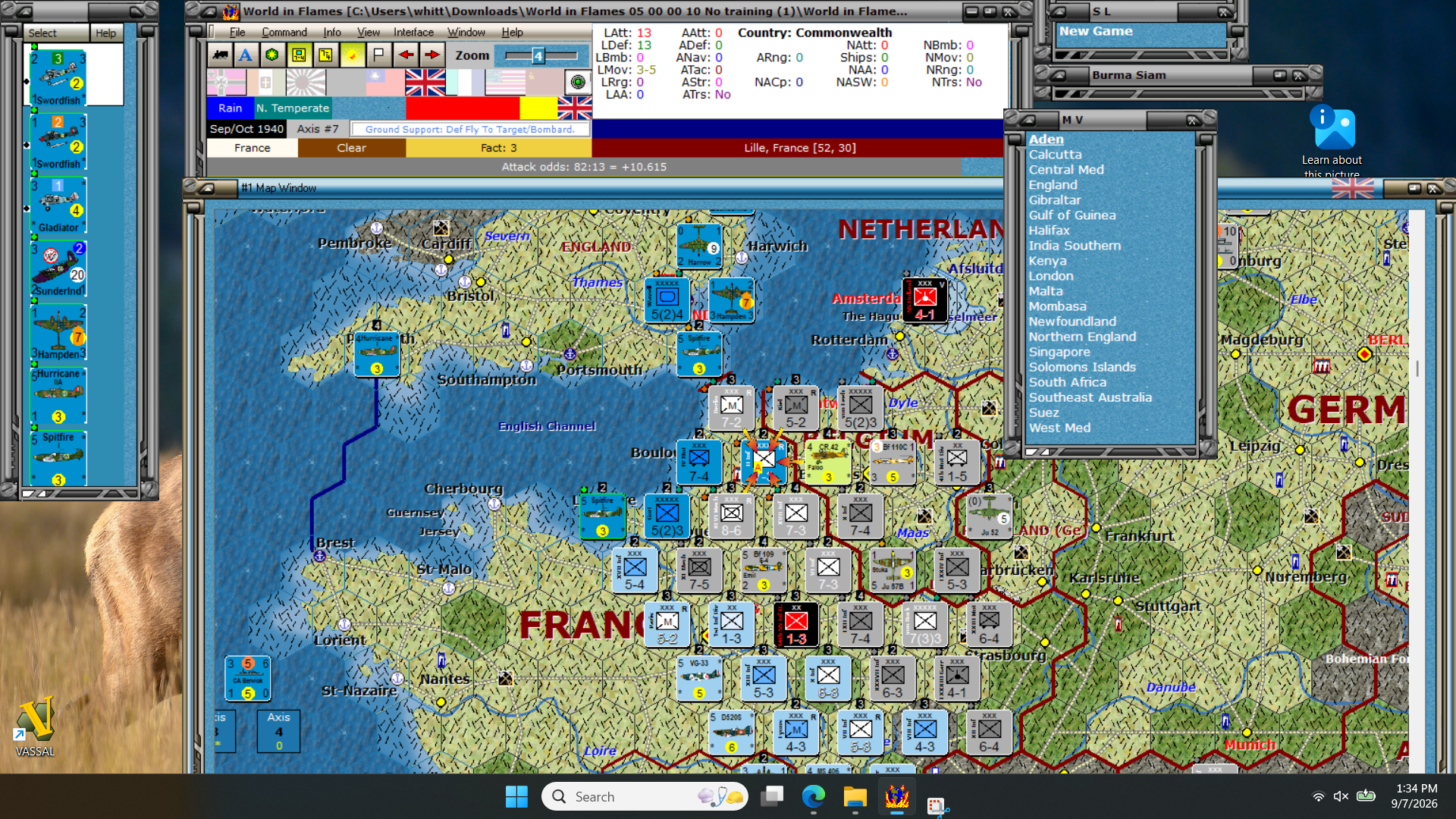Click the white flag toolbar icon
The width and height of the screenshot is (1456, 819).
coord(378,55)
